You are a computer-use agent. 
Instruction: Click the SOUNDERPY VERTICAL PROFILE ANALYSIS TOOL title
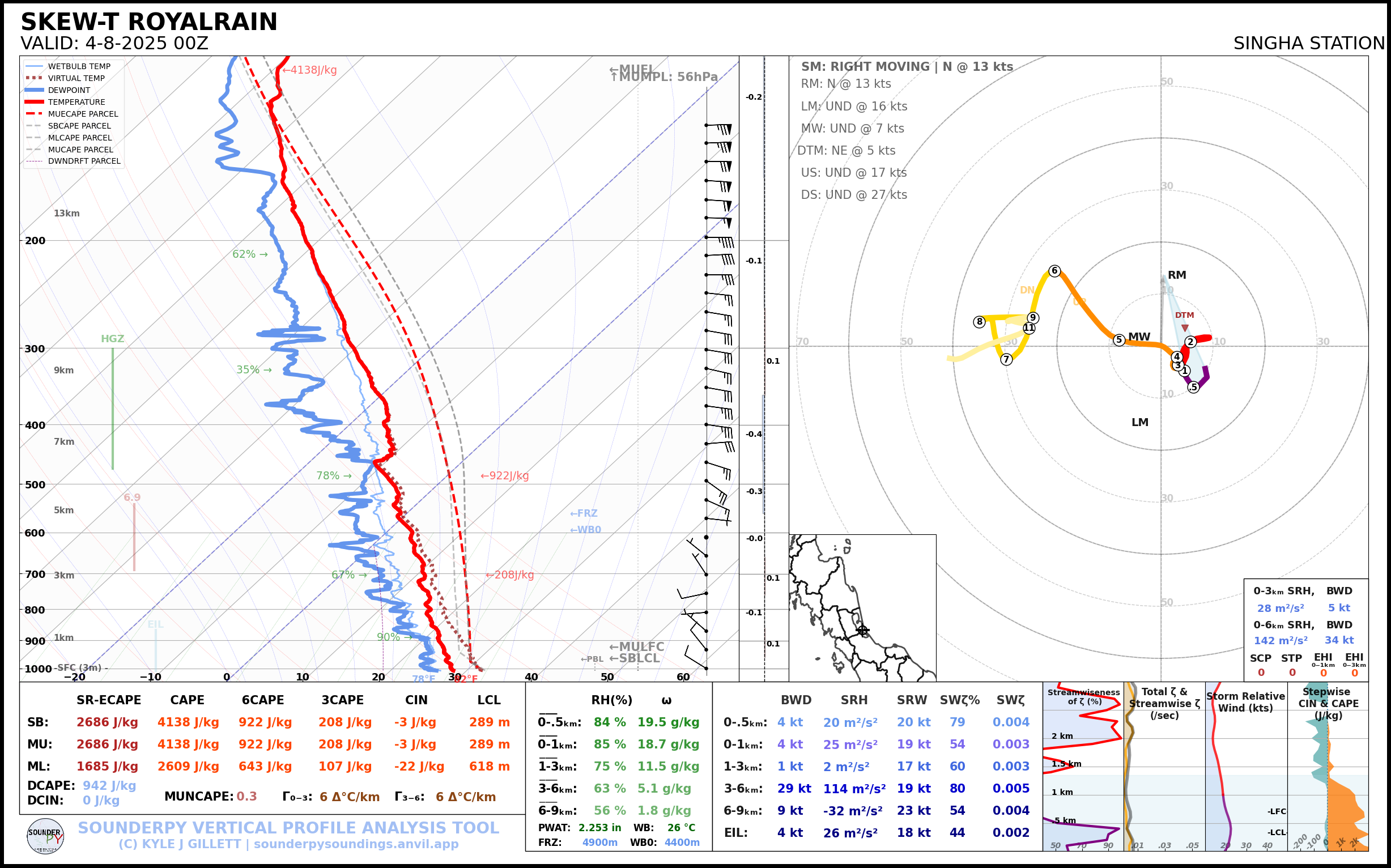pyautogui.click(x=288, y=827)
